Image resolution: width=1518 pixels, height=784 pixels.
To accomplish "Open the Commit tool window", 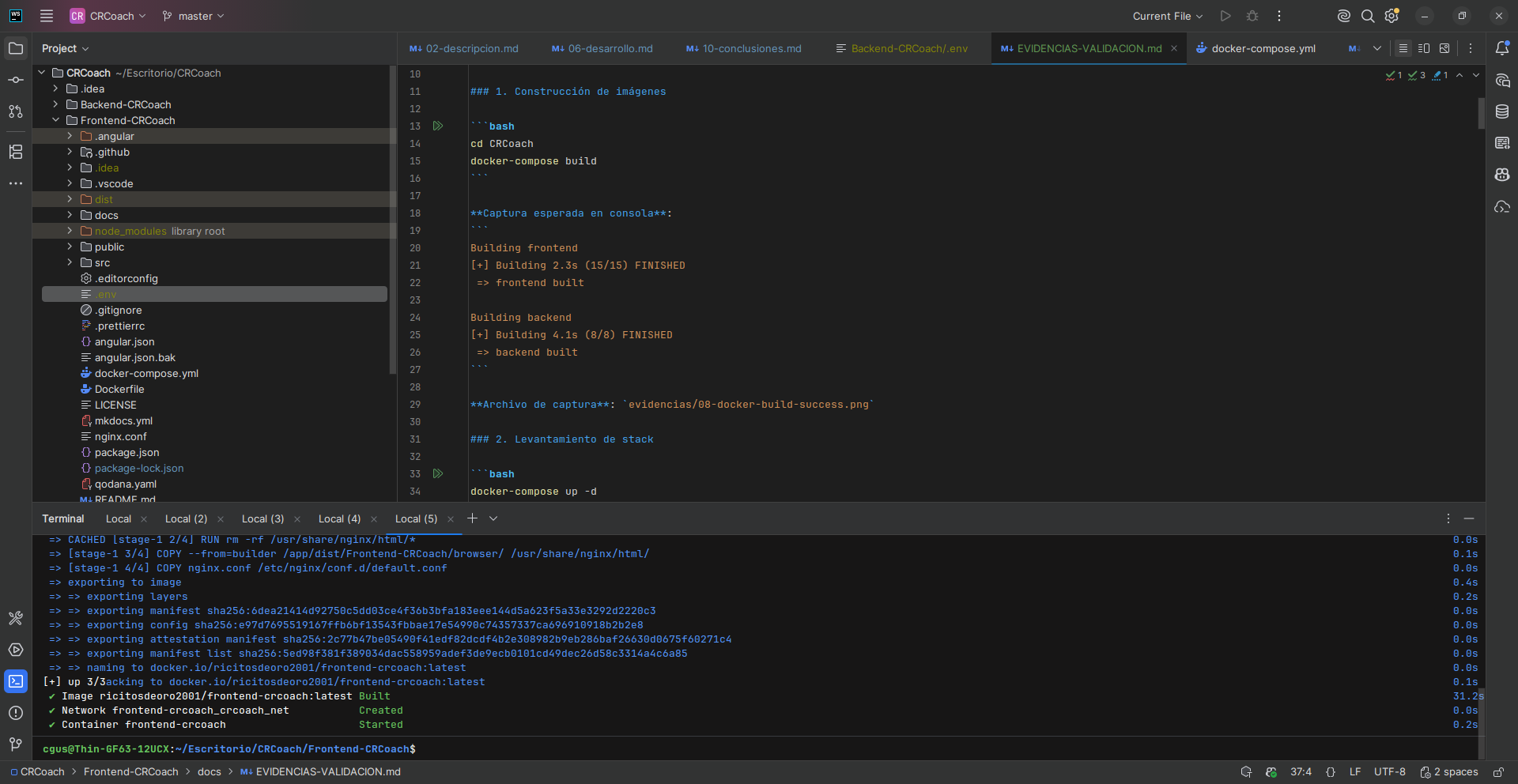I will coord(16,80).
